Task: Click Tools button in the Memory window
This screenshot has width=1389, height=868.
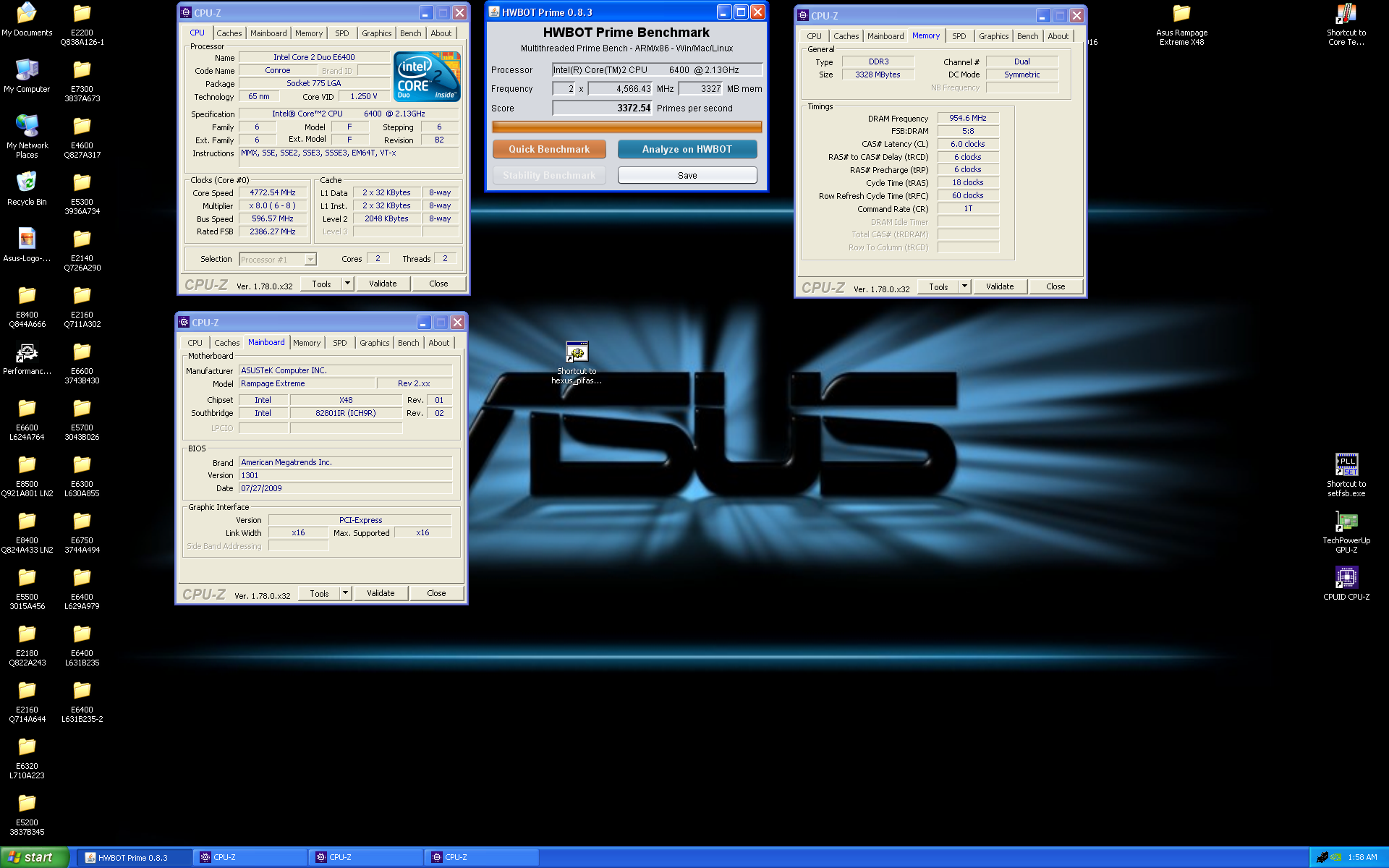Action: pyautogui.click(x=938, y=286)
